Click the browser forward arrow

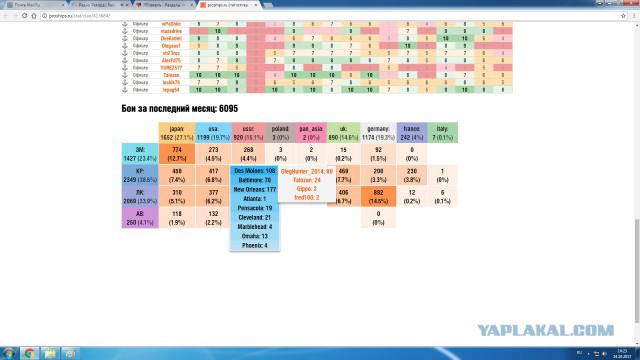(x=15, y=16)
